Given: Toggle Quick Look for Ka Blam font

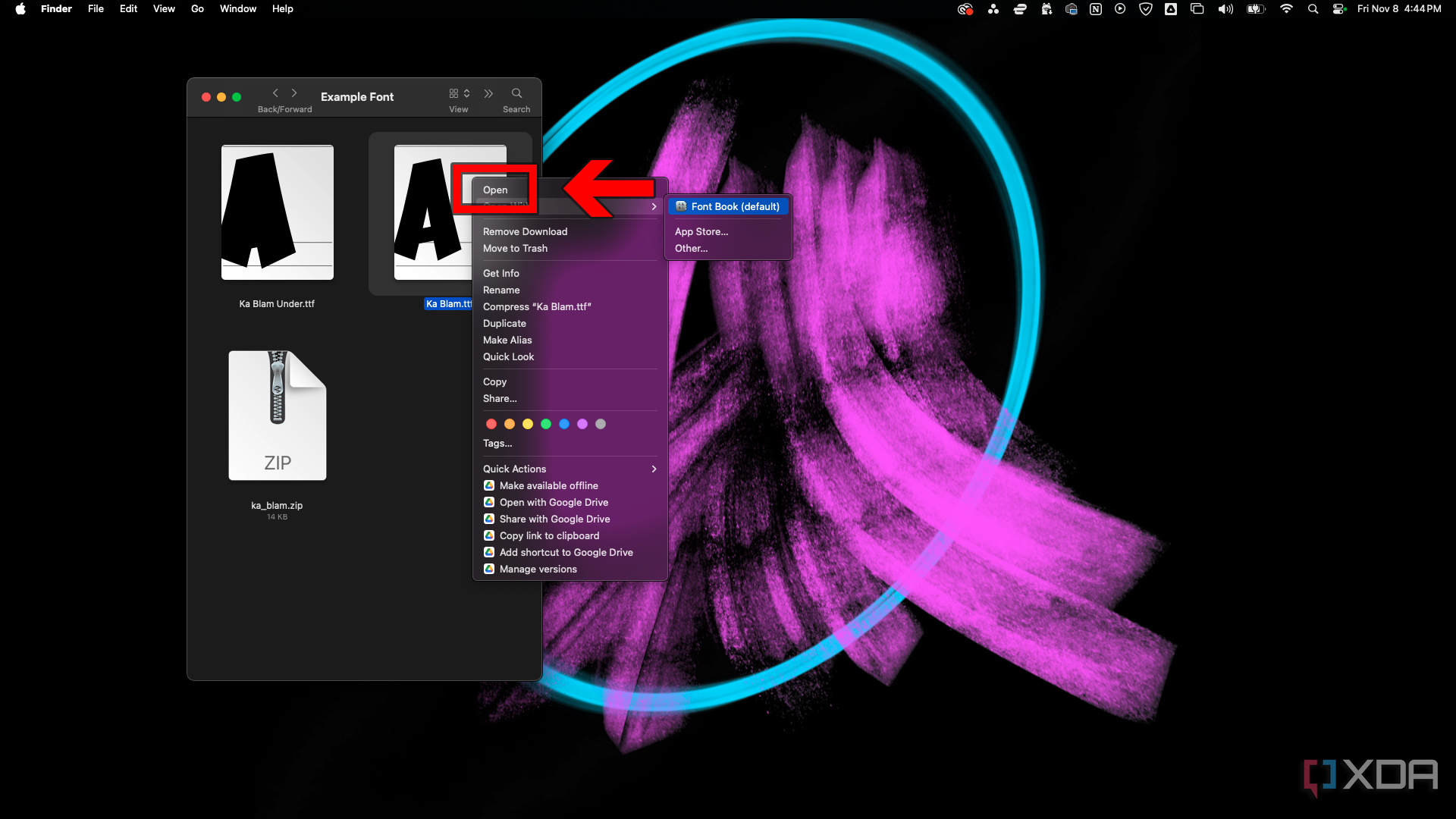Looking at the screenshot, I should [509, 356].
